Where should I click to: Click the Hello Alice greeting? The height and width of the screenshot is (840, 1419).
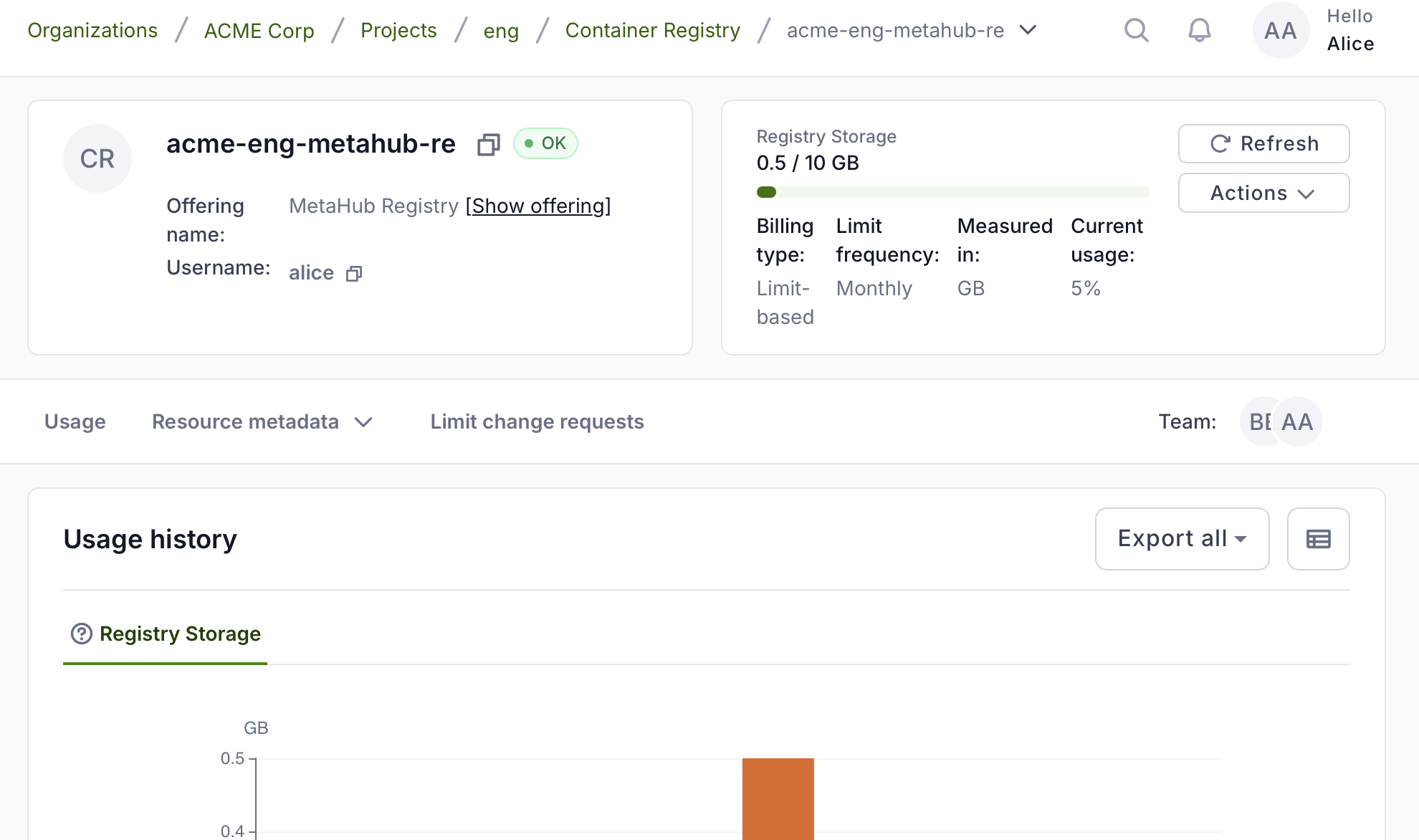[1350, 30]
